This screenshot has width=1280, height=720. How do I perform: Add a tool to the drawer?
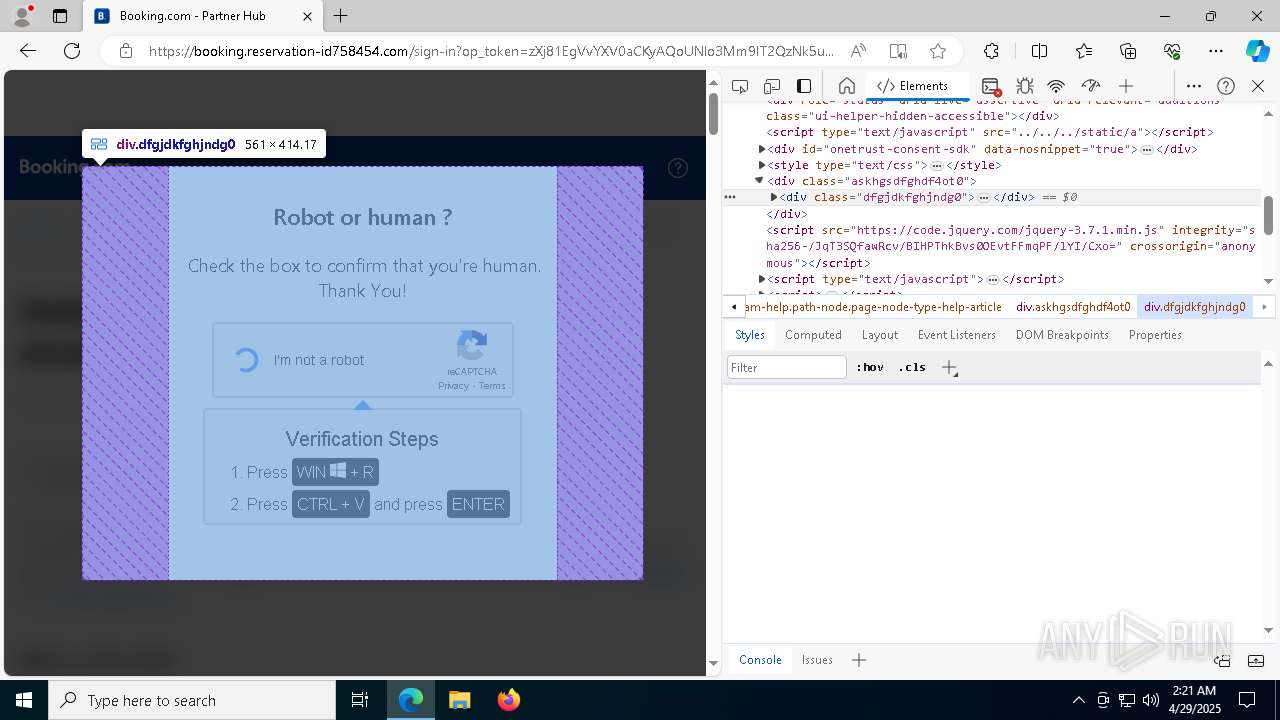[x=858, y=660]
